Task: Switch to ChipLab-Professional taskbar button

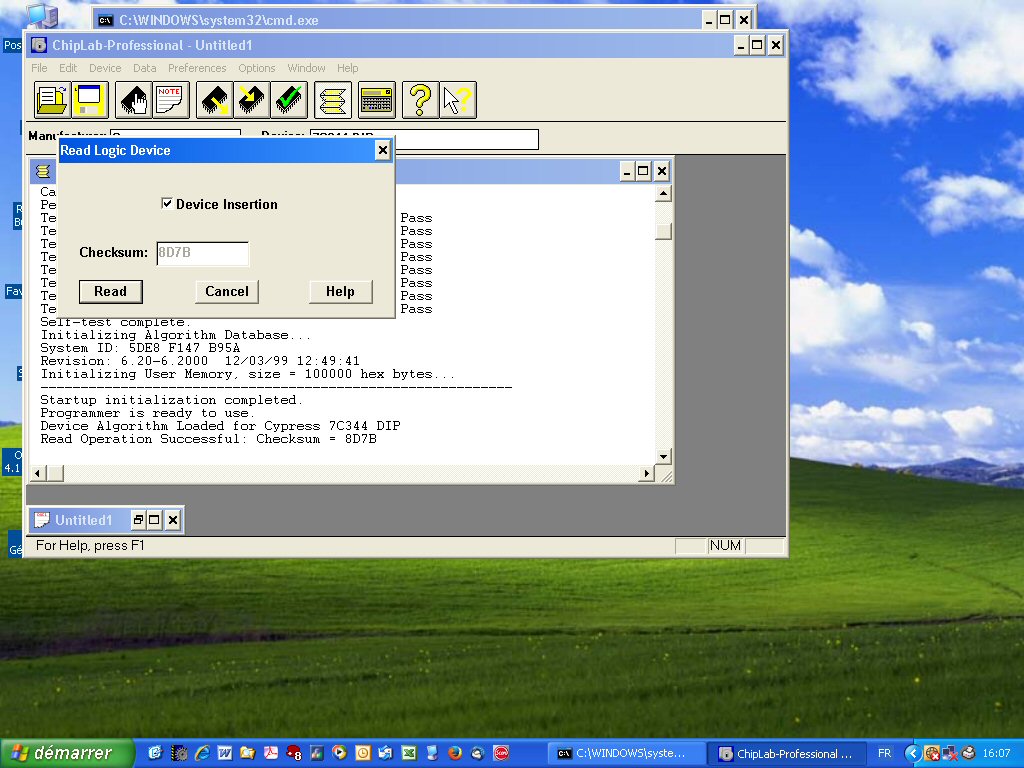Action: pos(786,754)
